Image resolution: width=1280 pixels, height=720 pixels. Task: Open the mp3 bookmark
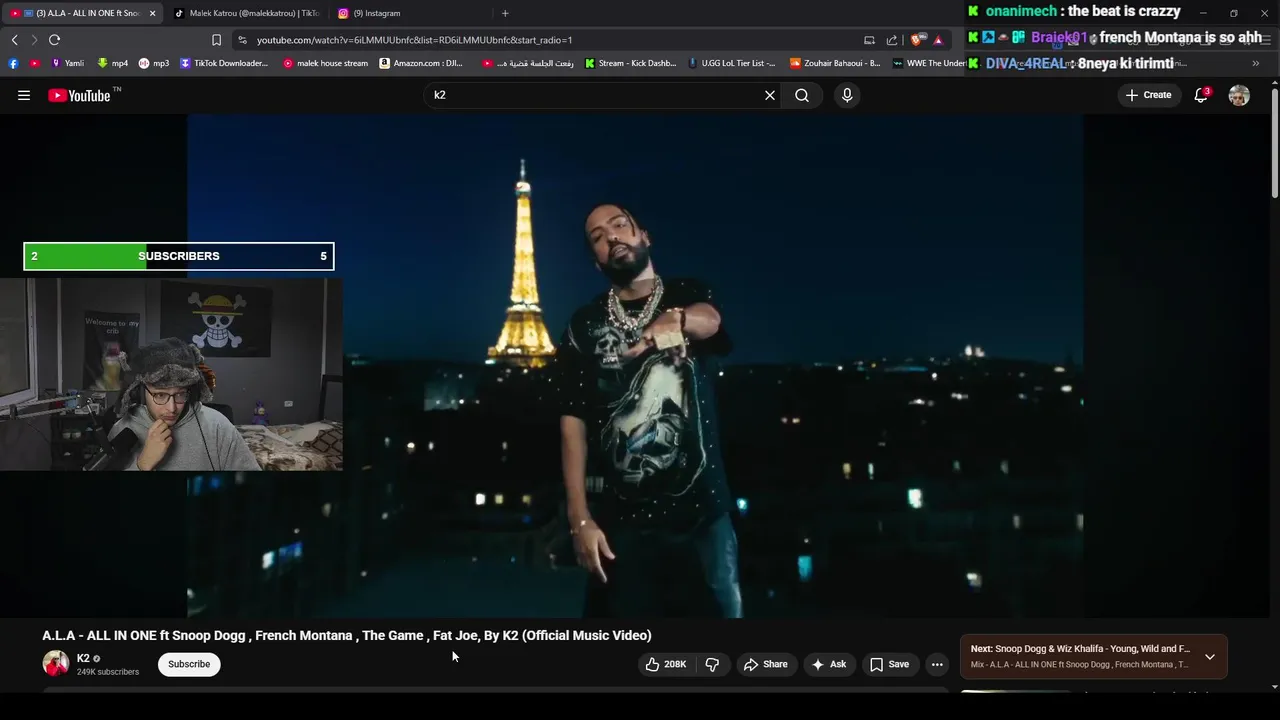154,63
